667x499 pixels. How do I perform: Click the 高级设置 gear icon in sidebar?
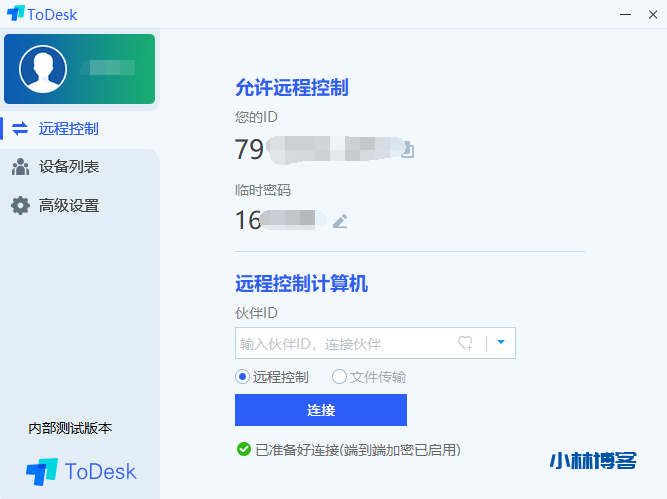[x=20, y=205]
